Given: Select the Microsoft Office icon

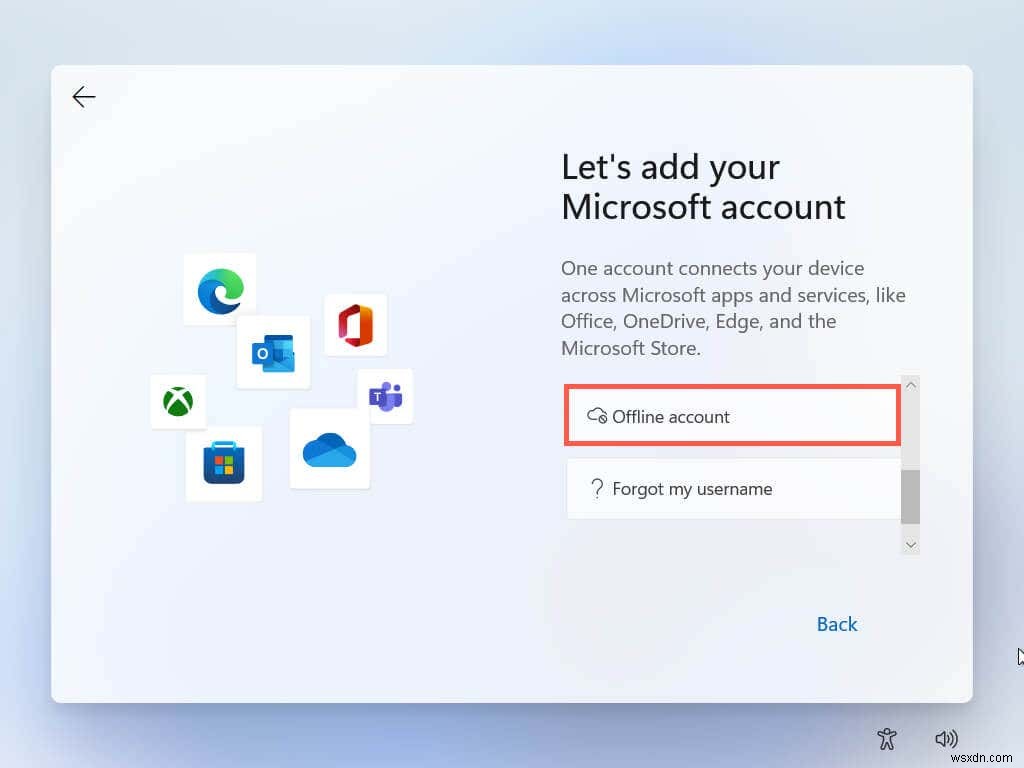Looking at the screenshot, I should click(356, 325).
